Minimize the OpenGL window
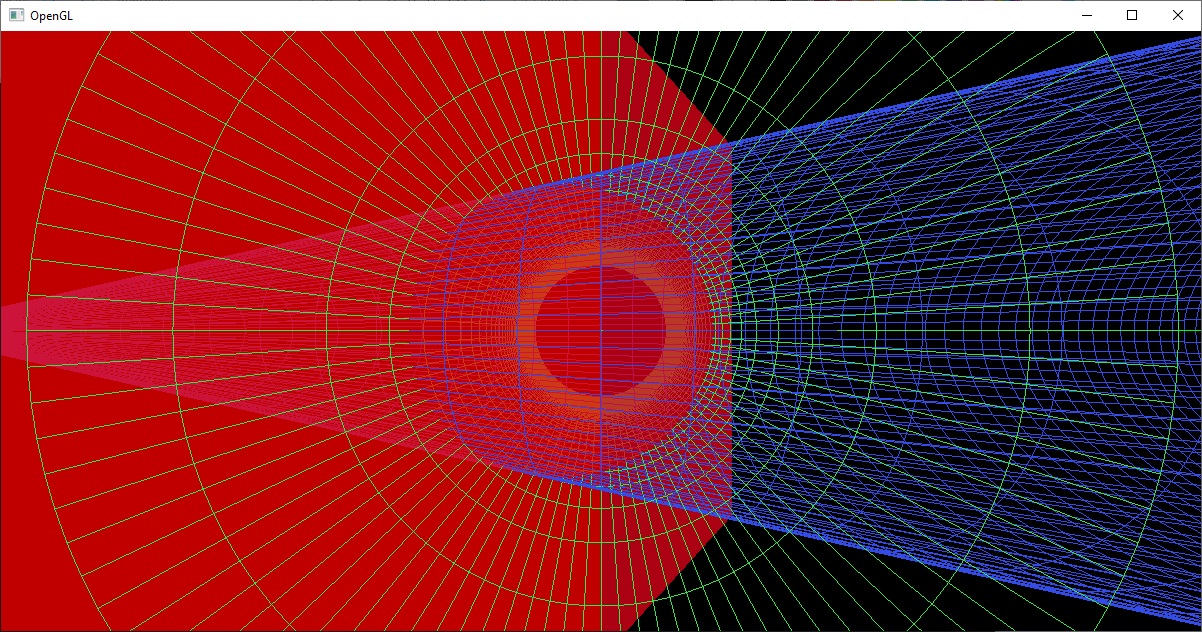This screenshot has width=1202, height=632. point(1086,15)
